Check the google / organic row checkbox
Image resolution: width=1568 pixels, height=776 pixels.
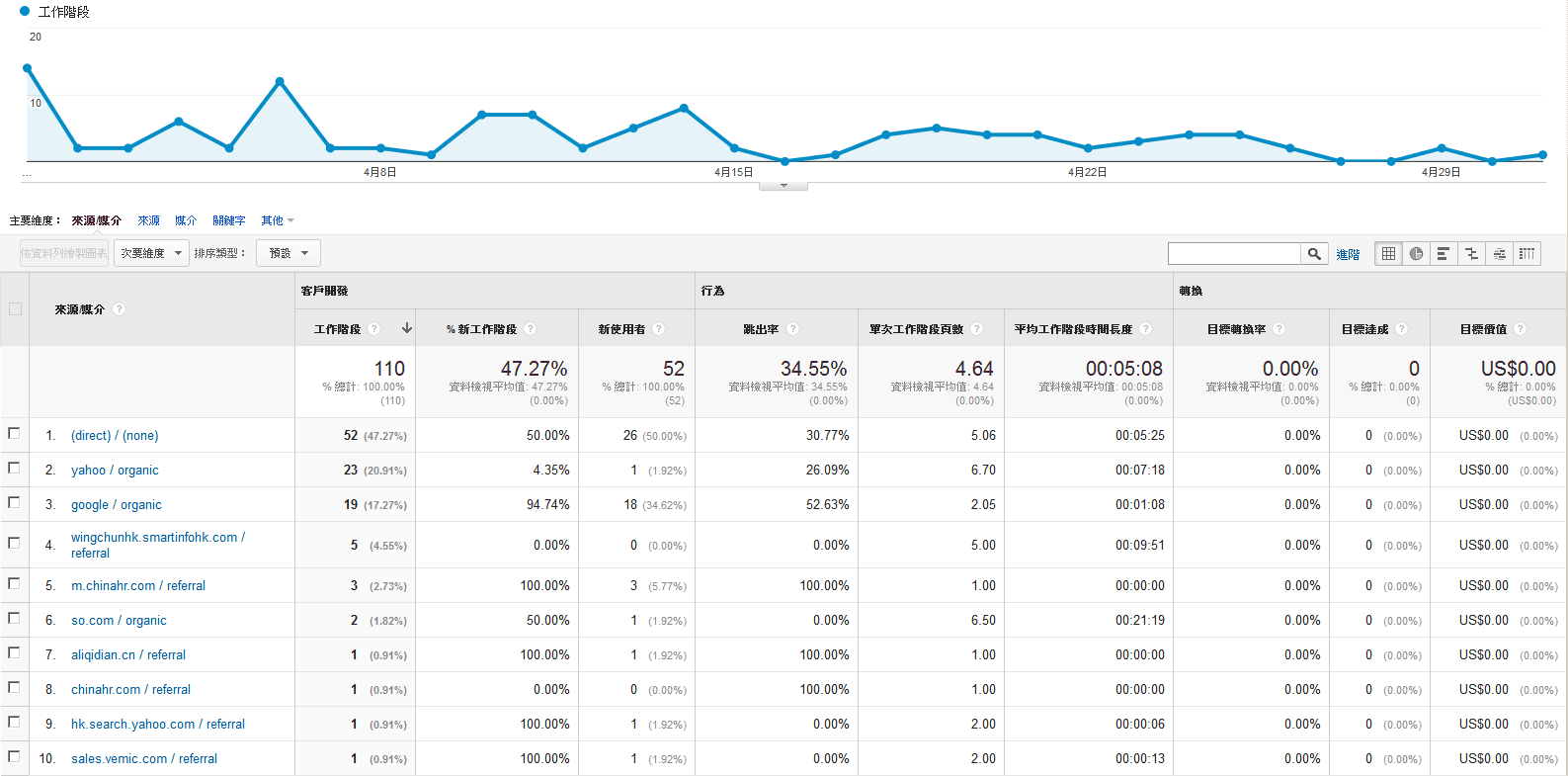(x=14, y=502)
